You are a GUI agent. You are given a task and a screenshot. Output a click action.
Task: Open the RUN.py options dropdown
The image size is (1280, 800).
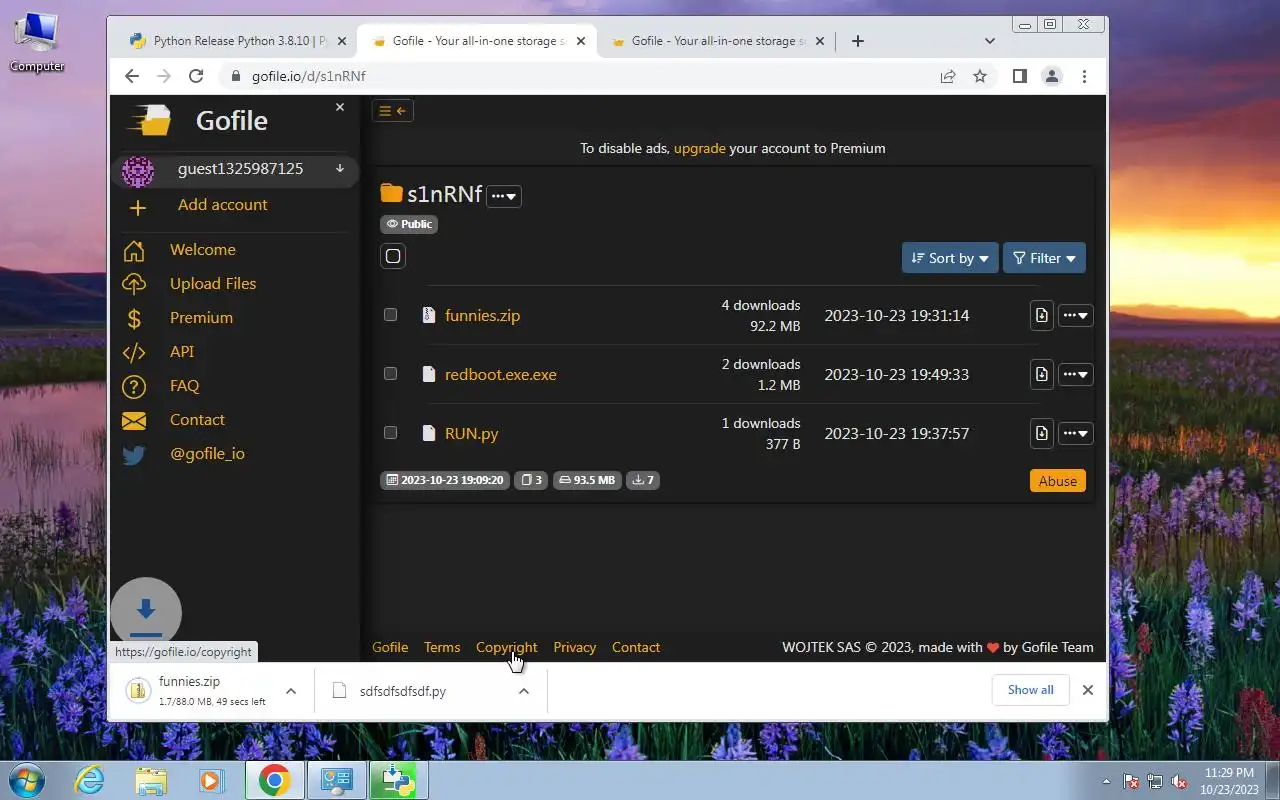pyautogui.click(x=1076, y=433)
